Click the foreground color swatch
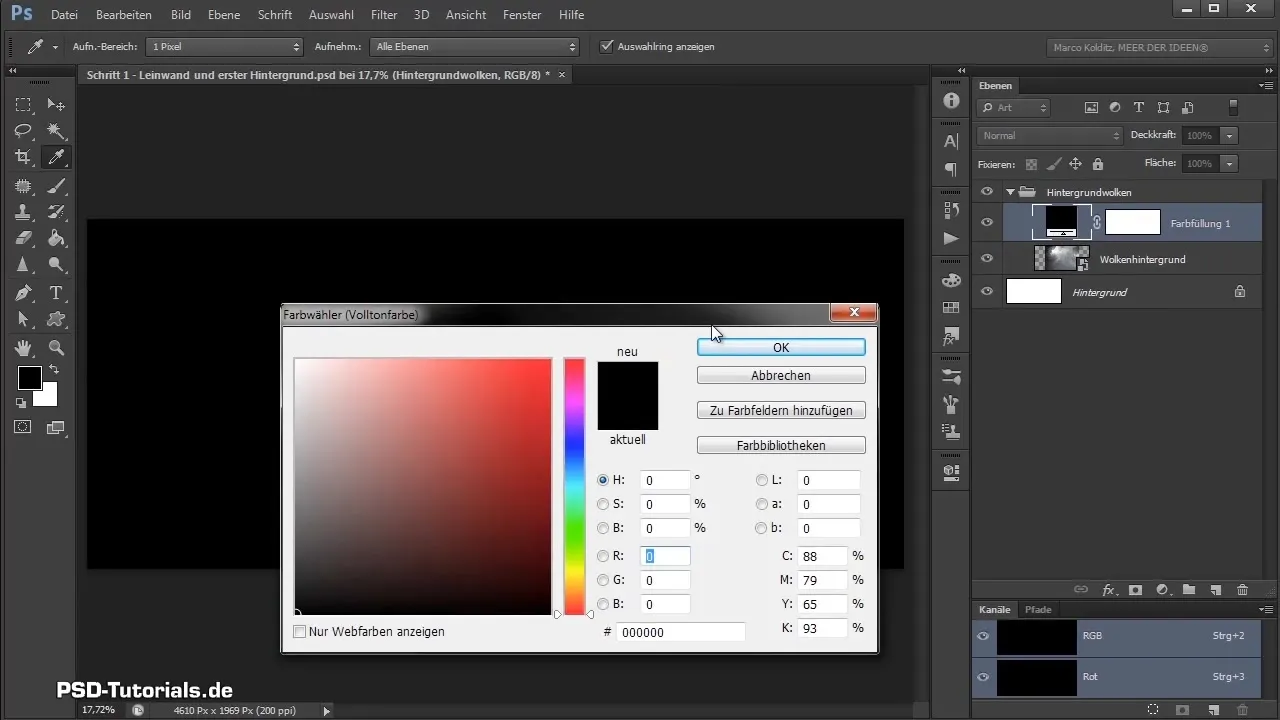 [x=29, y=378]
